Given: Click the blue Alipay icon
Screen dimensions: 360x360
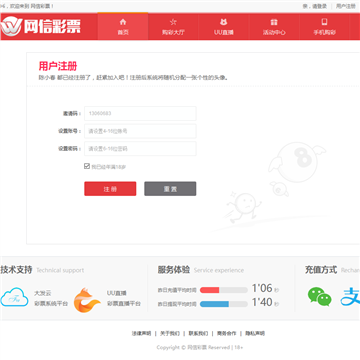Looking at the screenshot, I should 350,297.
